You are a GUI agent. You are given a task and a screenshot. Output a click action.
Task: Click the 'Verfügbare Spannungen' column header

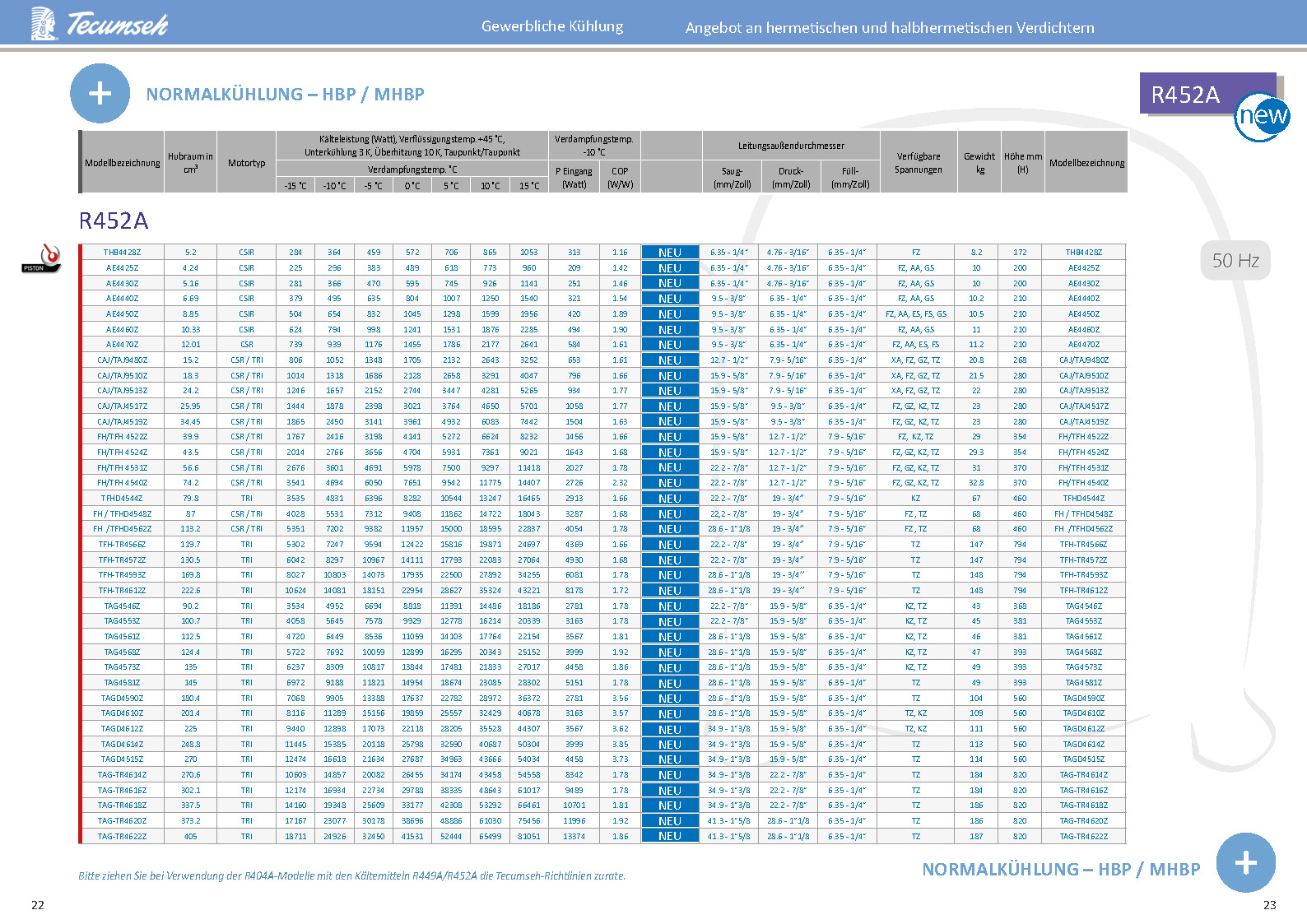point(919,163)
